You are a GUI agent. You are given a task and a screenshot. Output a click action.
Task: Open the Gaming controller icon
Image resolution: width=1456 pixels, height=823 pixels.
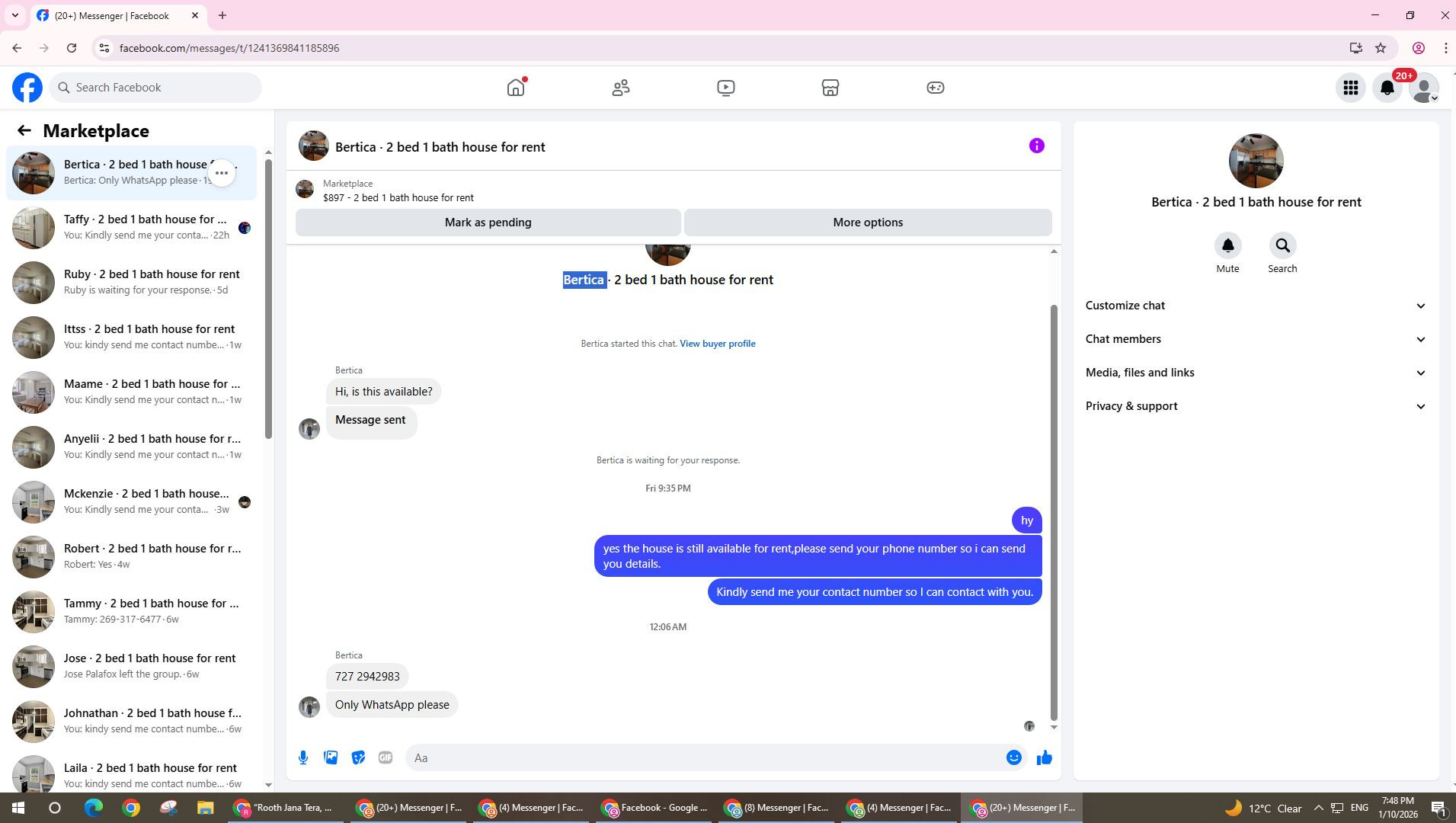click(936, 88)
